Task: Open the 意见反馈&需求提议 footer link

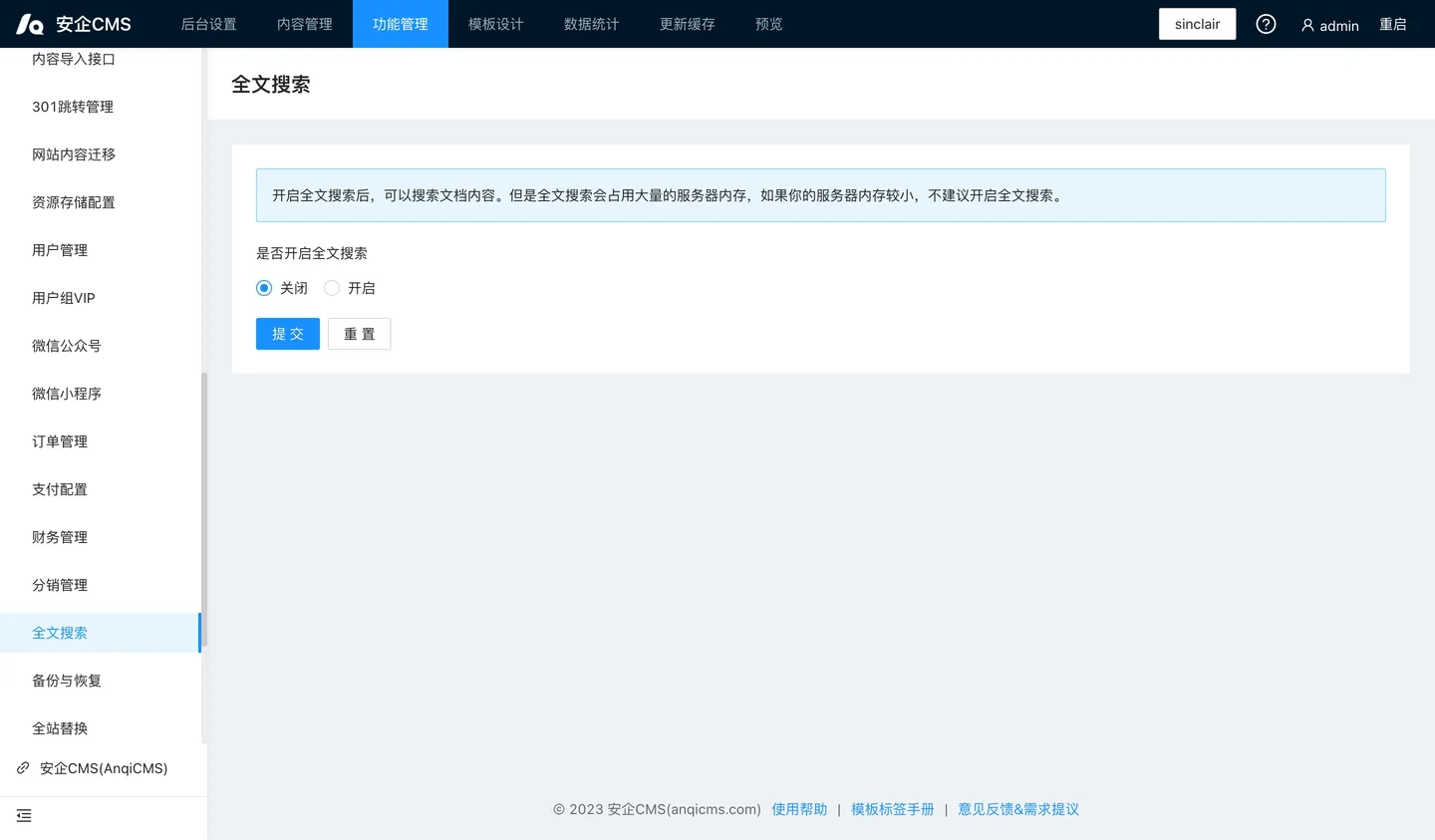Action: (1018, 809)
